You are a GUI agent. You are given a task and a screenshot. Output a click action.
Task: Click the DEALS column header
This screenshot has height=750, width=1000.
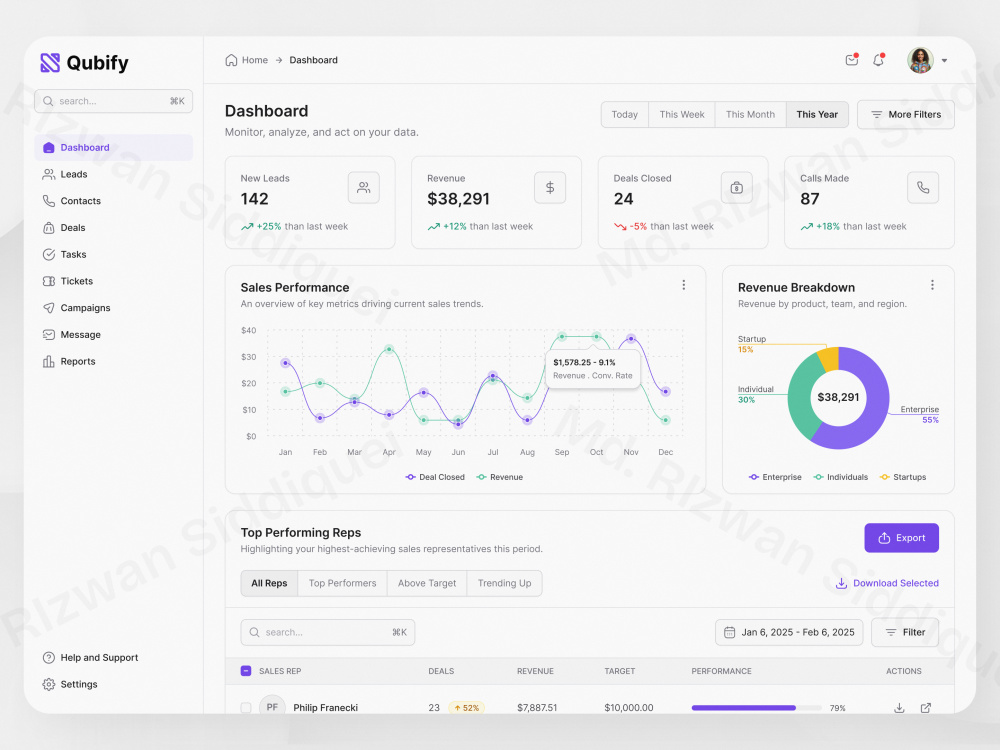click(441, 672)
